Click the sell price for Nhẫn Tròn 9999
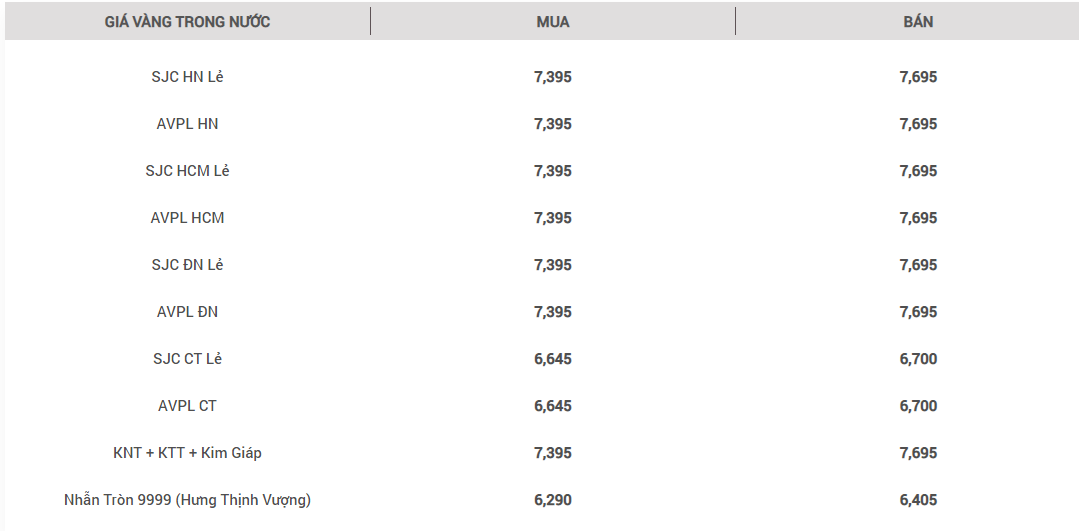 (918, 500)
